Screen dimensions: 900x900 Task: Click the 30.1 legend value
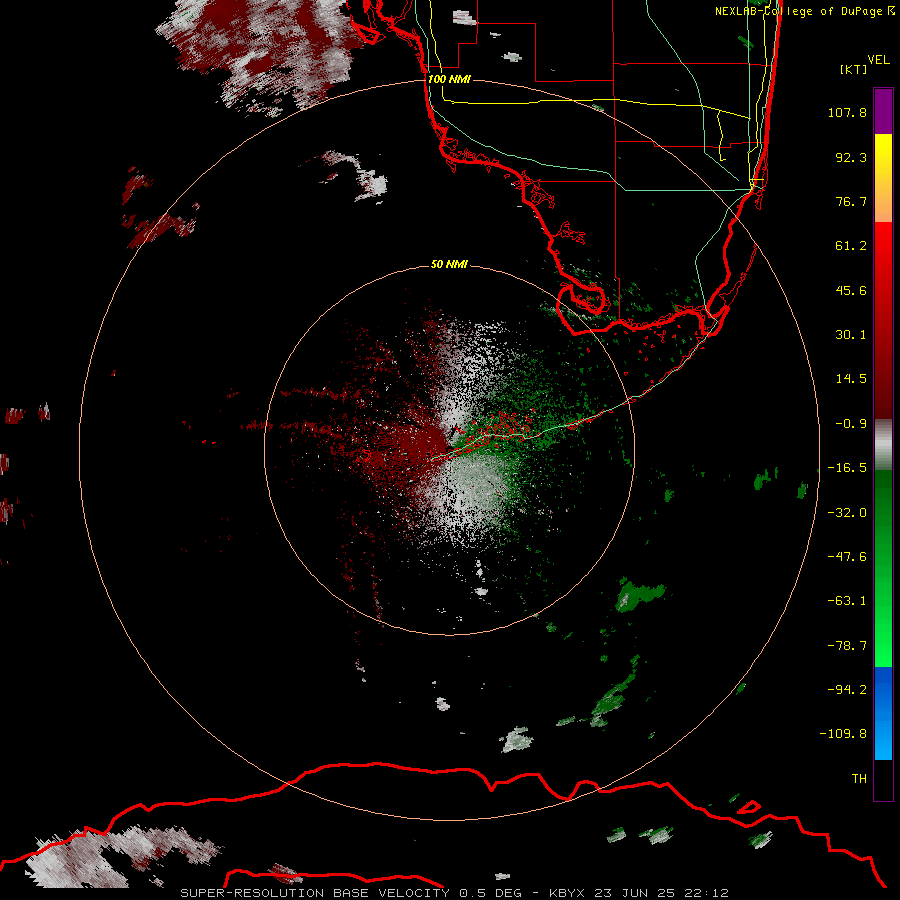click(x=851, y=335)
